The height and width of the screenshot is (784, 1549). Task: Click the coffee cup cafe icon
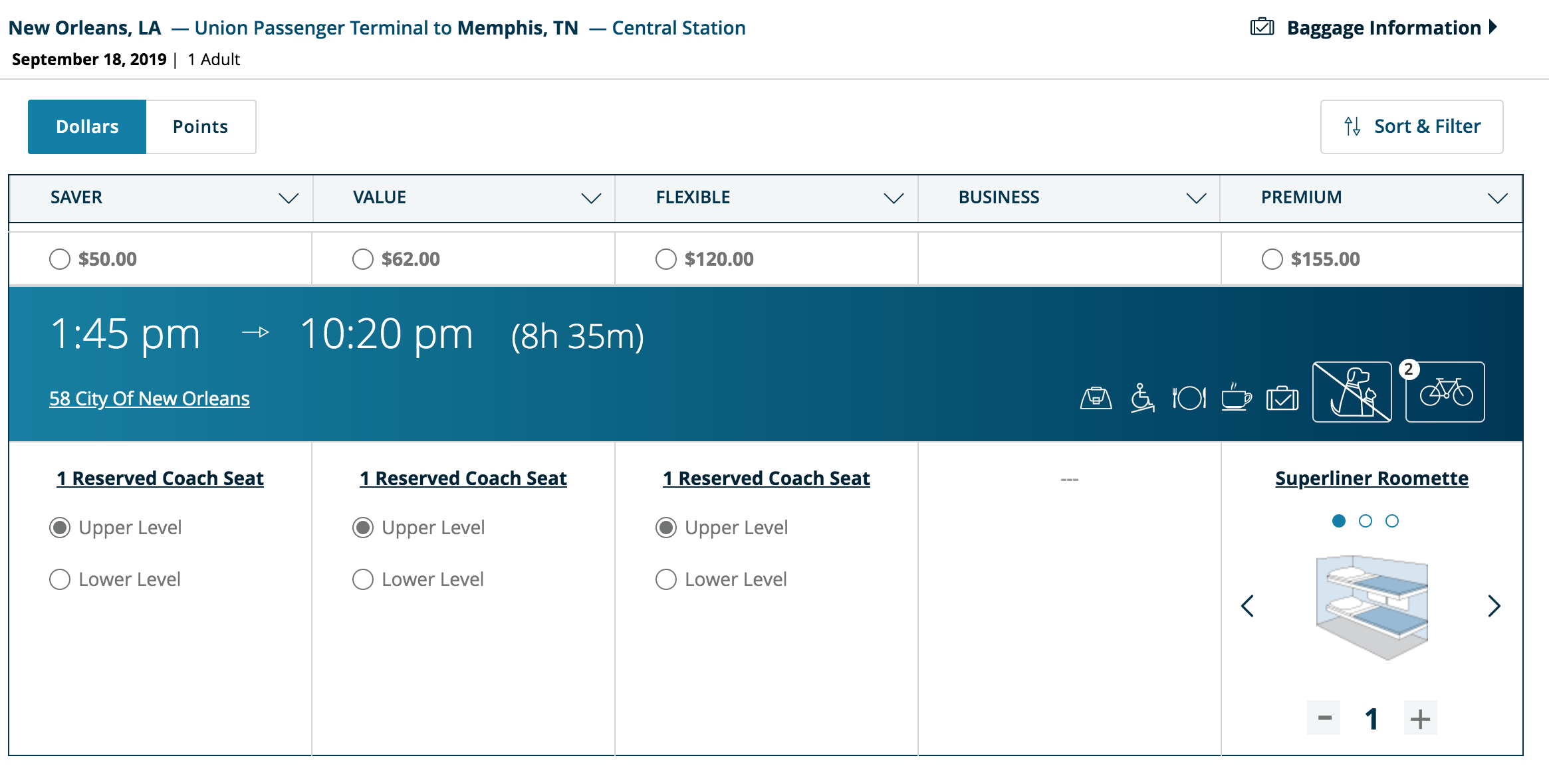1236,398
